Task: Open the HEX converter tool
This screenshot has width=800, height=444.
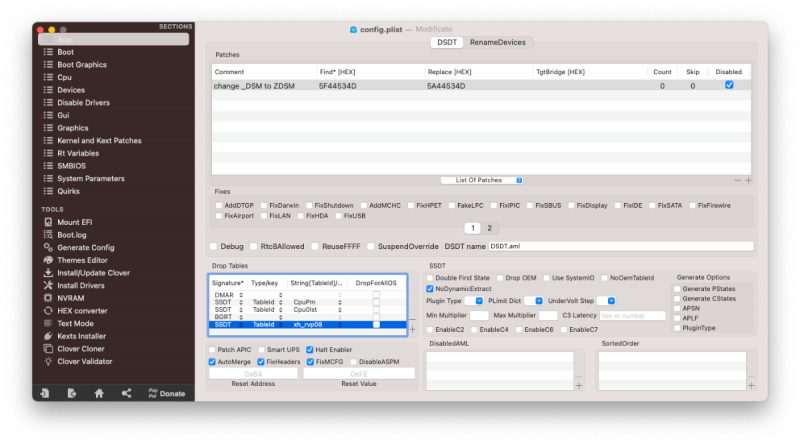Action: click(82, 311)
